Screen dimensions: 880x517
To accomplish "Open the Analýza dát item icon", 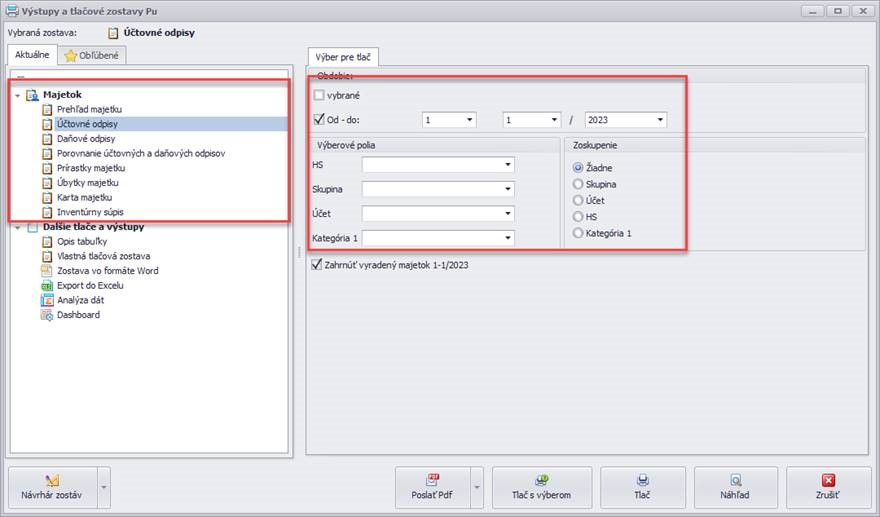I will pyautogui.click(x=46, y=300).
